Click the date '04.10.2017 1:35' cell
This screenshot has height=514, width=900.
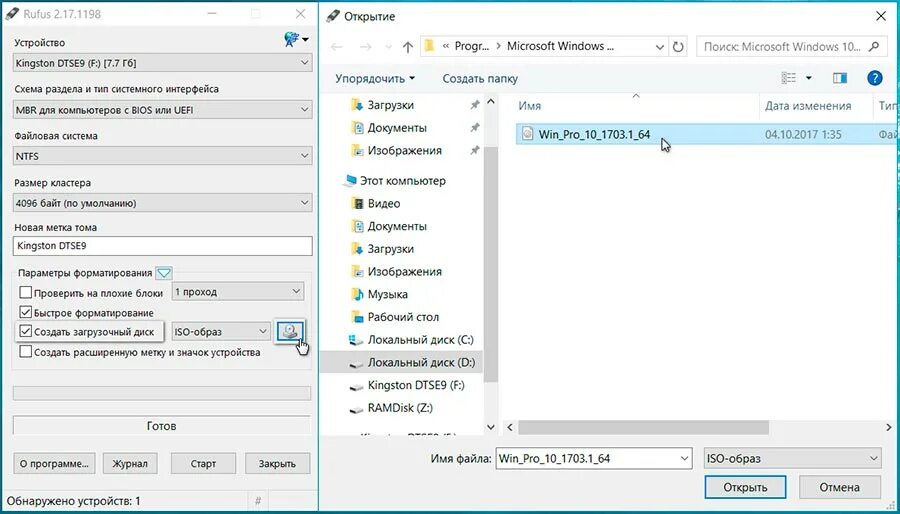pyautogui.click(x=803, y=135)
